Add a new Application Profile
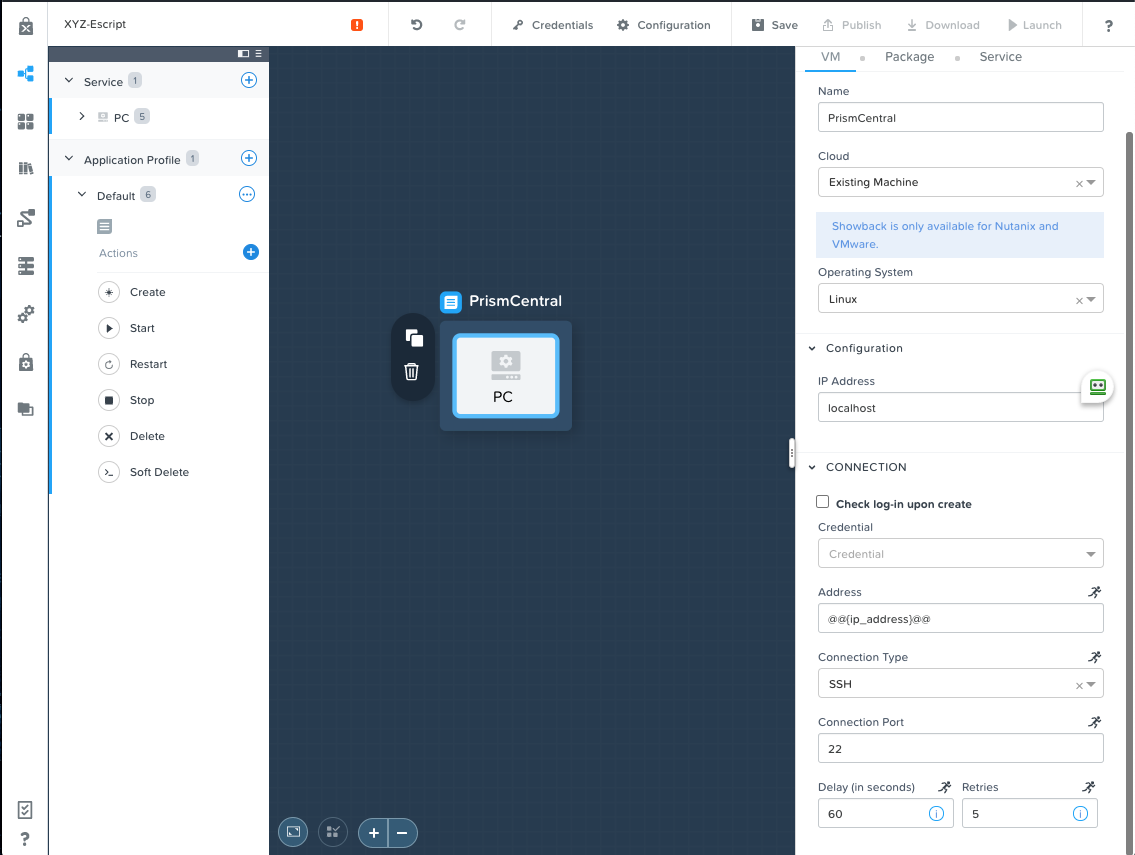The image size is (1135, 855). tap(248, 158)
